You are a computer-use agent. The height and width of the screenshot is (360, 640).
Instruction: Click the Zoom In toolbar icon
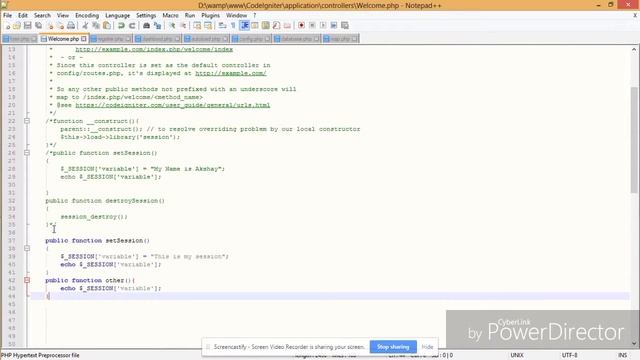(172, 26)
